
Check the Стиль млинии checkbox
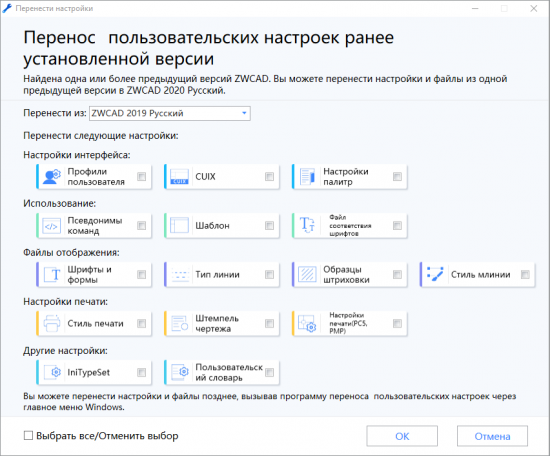point(525,275)
